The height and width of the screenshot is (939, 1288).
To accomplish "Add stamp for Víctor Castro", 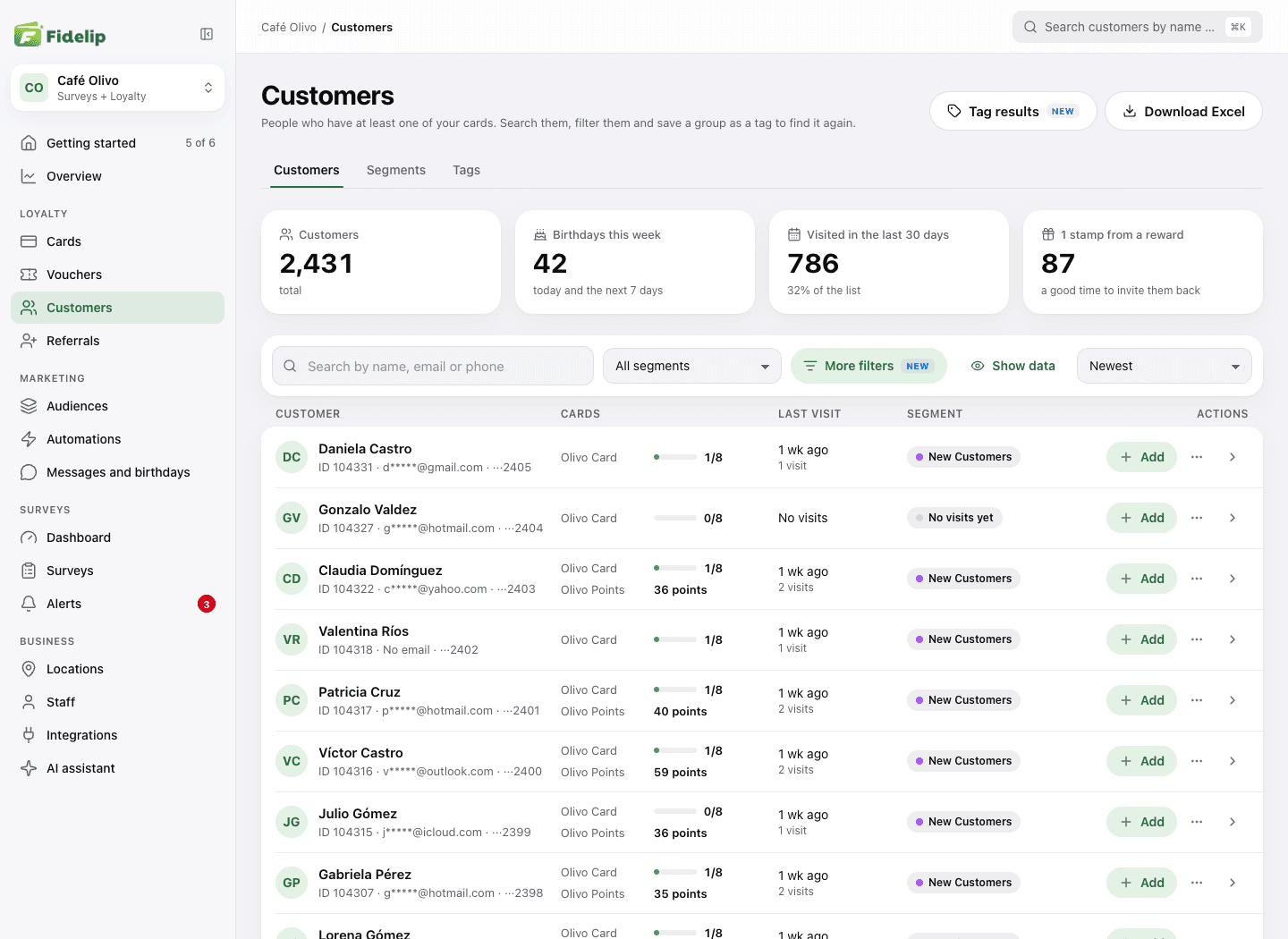I will click(x=1141, y=761).
